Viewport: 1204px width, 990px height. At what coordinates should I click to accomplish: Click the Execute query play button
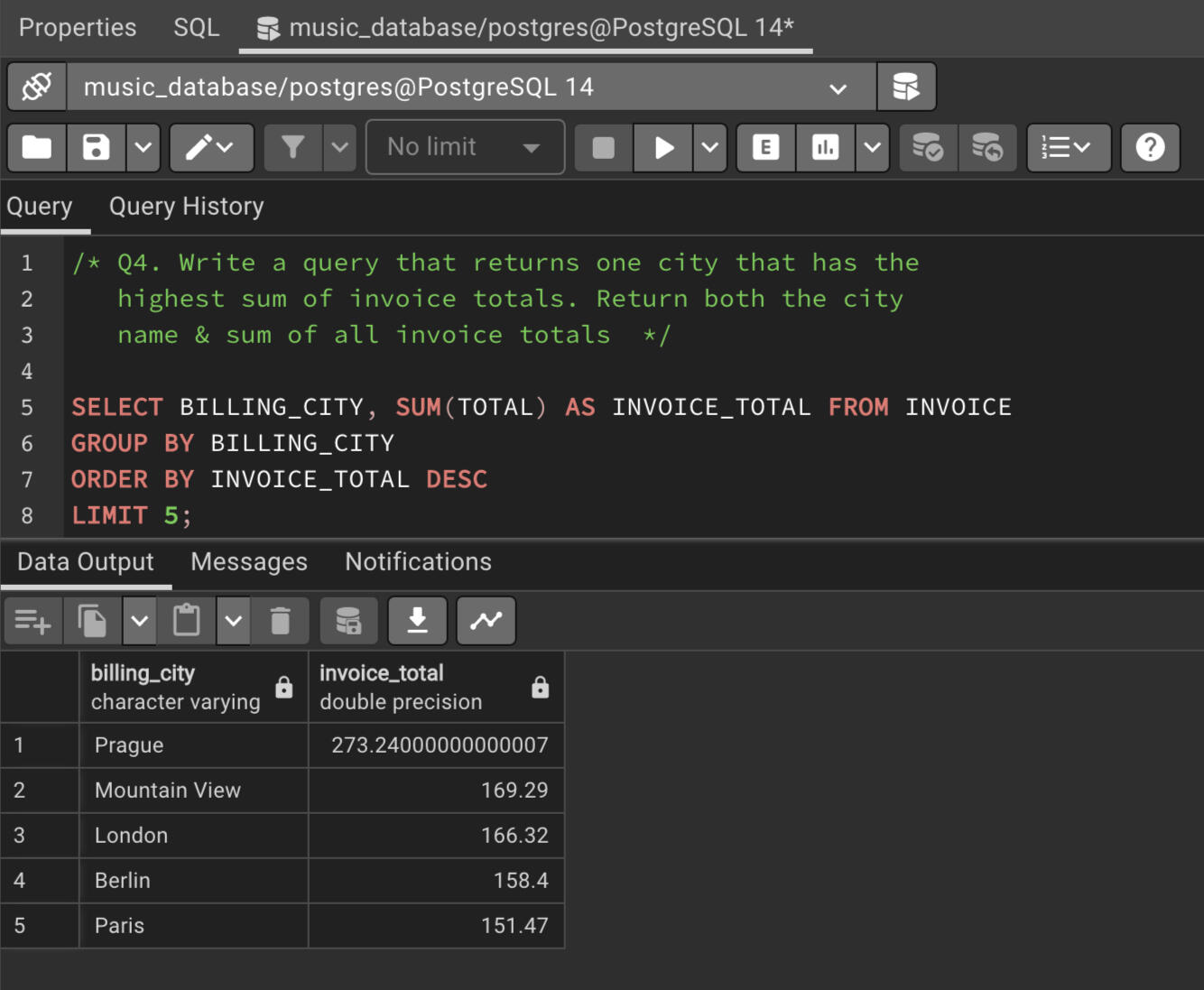pyautogui.click(x=663, y=148)
